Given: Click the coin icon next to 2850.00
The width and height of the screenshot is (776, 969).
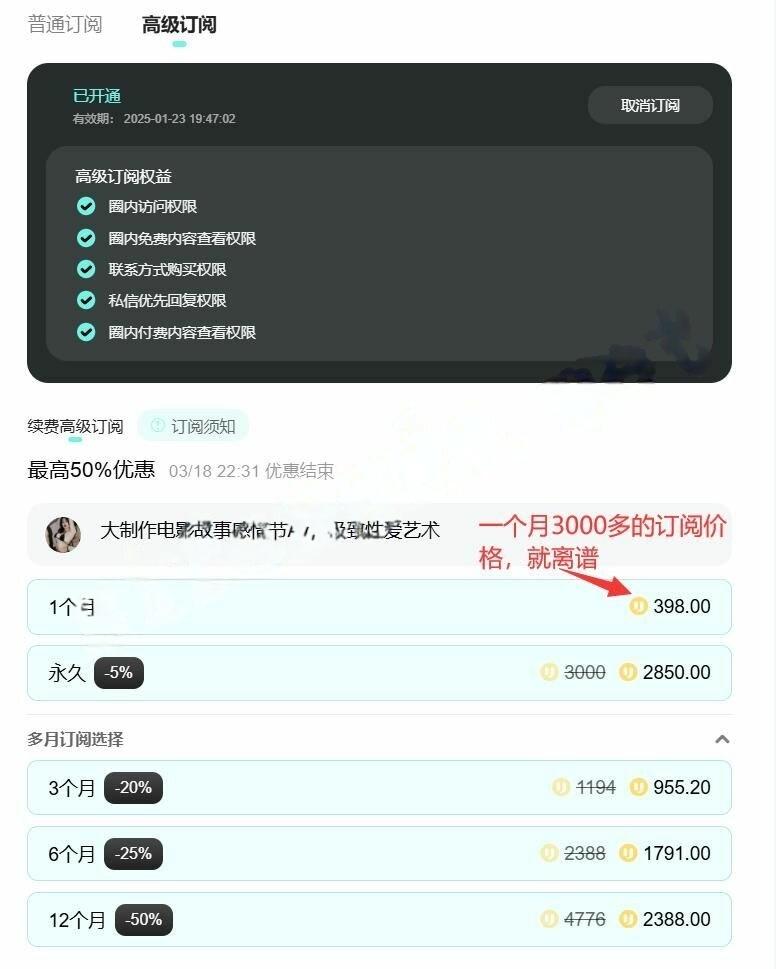Looking at the screenshot, I should 628,672.
